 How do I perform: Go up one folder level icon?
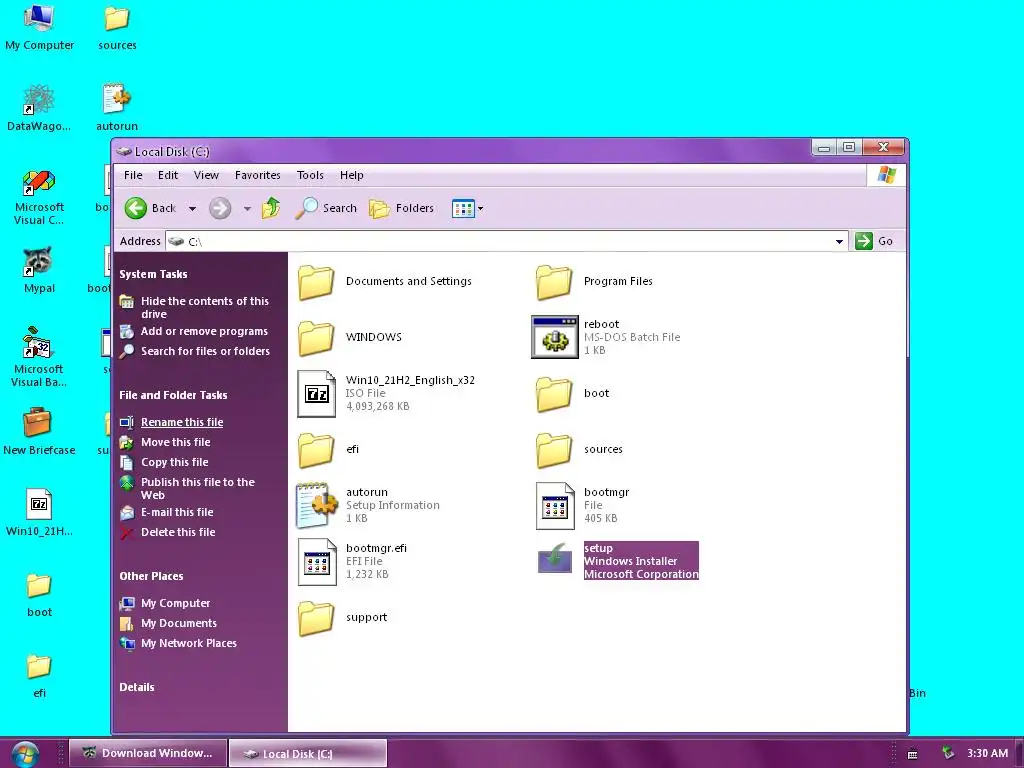coord(271,208)
